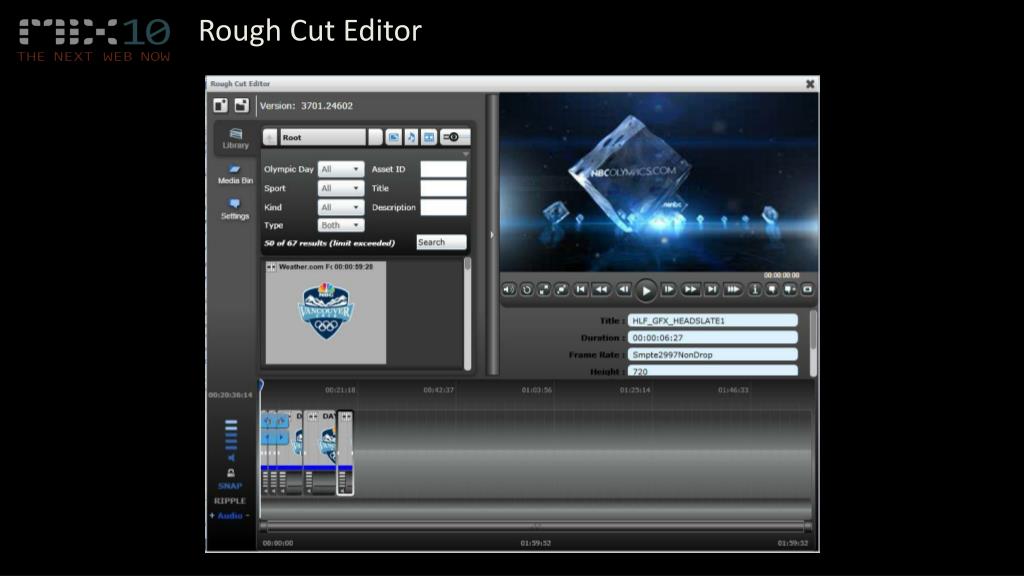Step one frame forward
The height and width of the screenshot is (576, 1024).
click(668, 289)
